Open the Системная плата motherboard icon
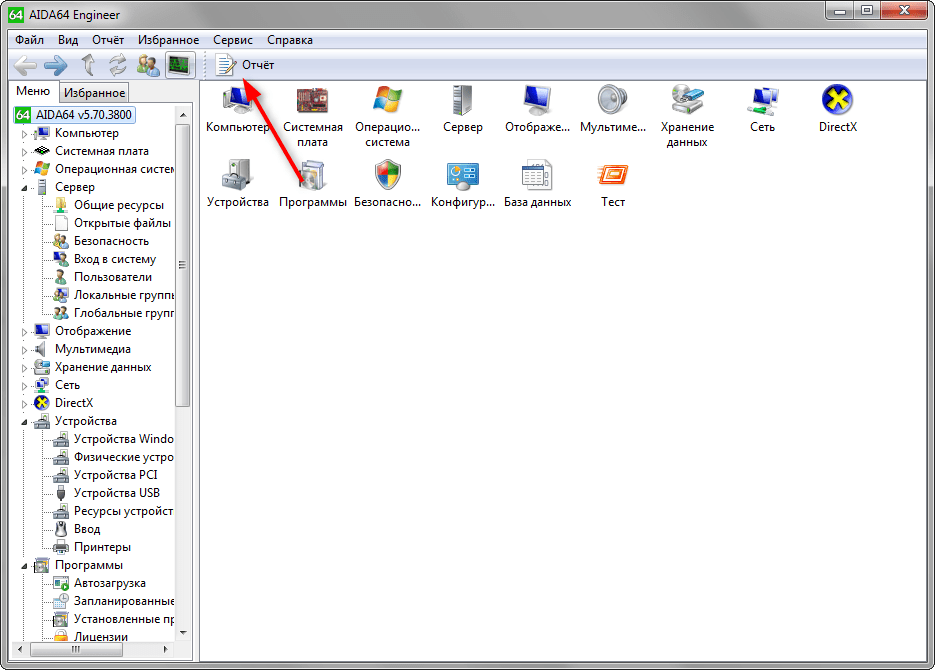This screenshot has height=670, width=935. 312,116
